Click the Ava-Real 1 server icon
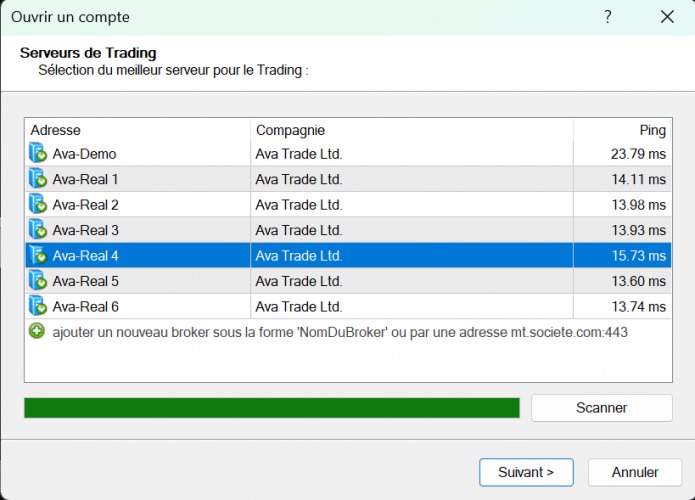695x500 pixels. 38,179
